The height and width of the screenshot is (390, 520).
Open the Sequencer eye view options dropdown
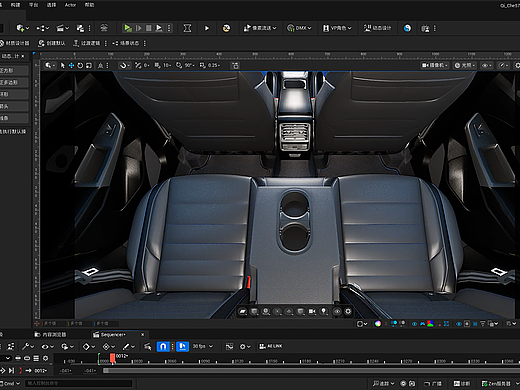click(48, 347)
